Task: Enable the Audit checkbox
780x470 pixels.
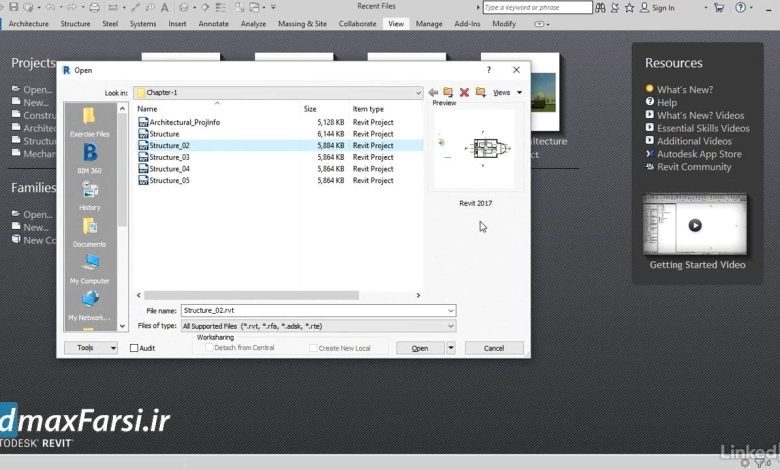Action: pos(135,348)
